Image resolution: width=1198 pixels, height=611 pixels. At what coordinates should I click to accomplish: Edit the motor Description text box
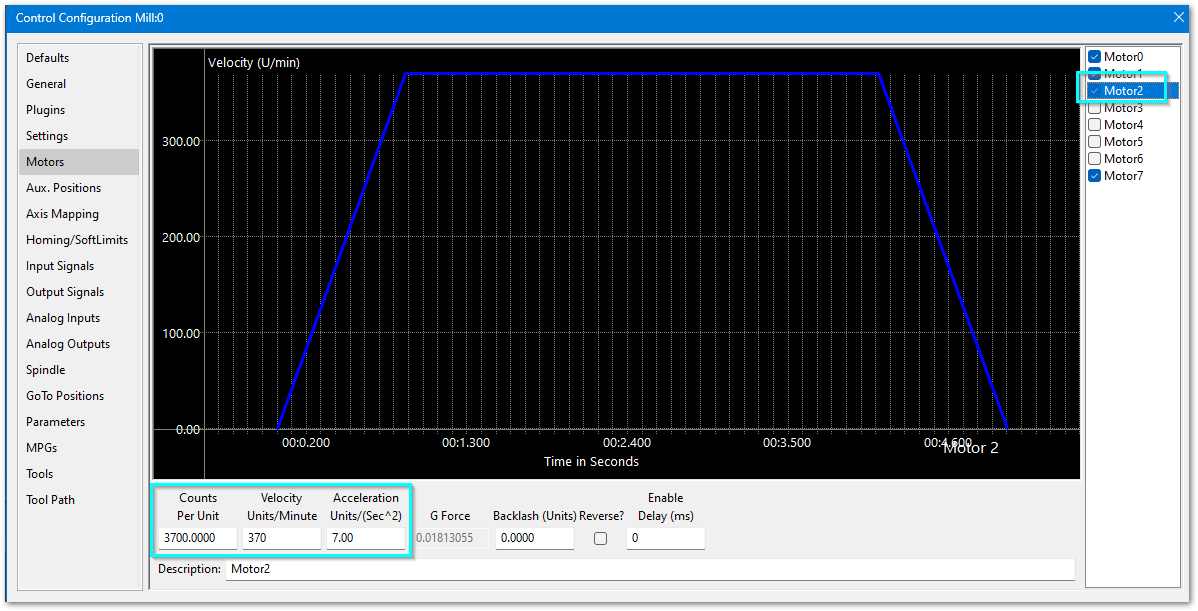coord(649,569)
